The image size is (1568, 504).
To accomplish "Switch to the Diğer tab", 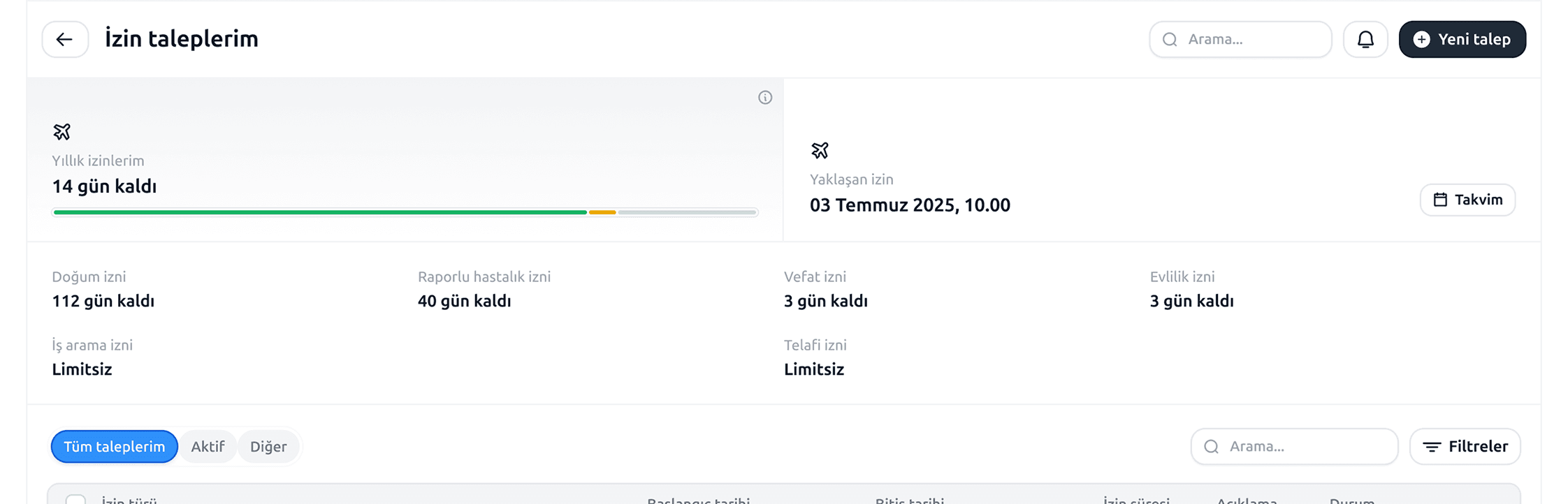I will coord(268,447).
